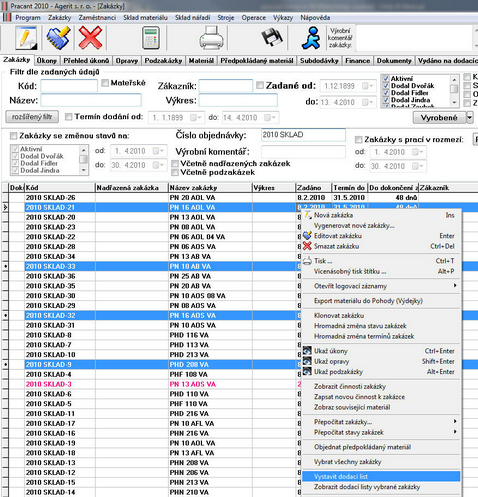This screenshot has width=478, height=497.
Task: Click the Kód filter input field
Action: [x=69, y=86]
